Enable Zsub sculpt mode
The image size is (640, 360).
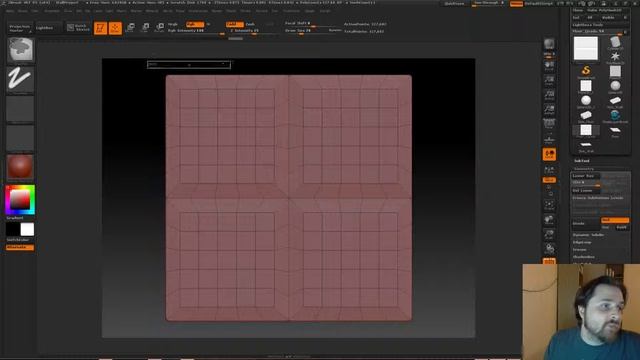pos(250,24)
